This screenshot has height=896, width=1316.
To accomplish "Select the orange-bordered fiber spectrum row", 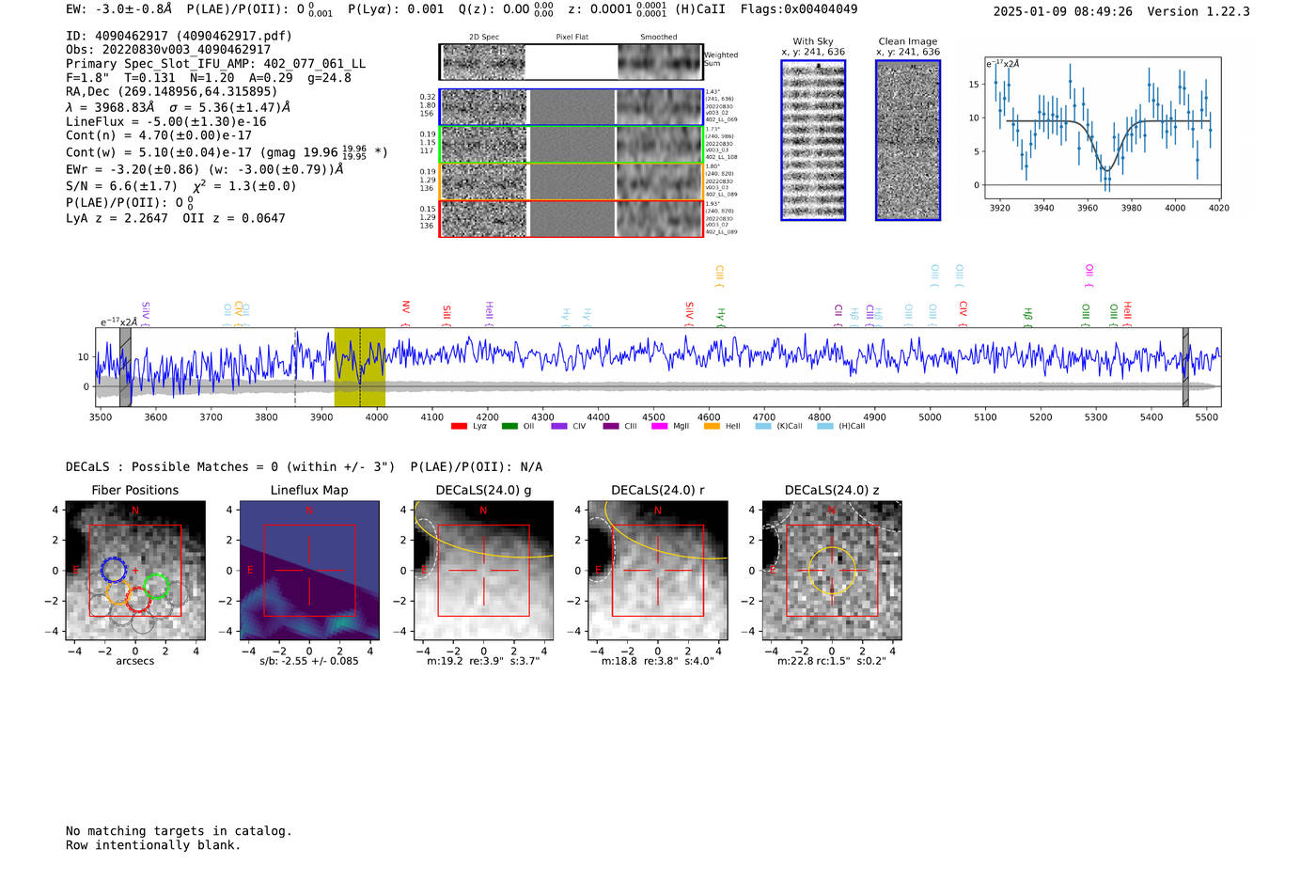I will click(x=572, y=181).
